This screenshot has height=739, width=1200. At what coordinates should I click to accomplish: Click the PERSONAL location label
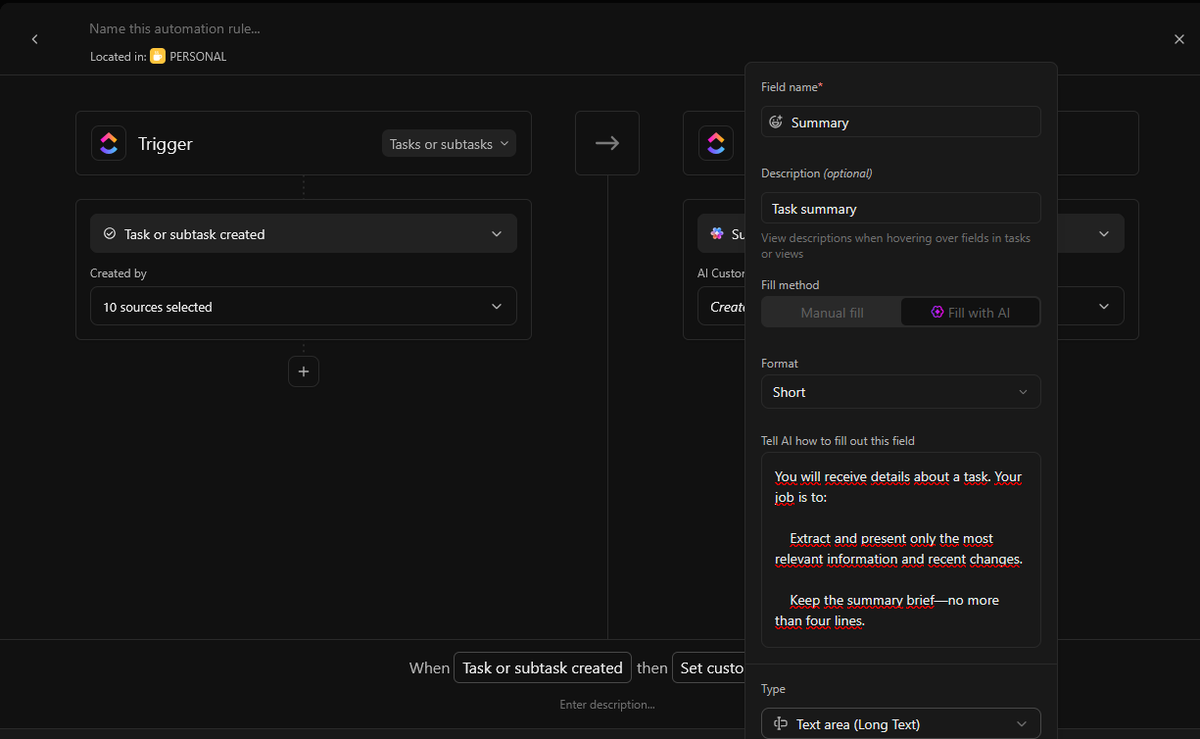pyautogui.click(x=198, y=57)
